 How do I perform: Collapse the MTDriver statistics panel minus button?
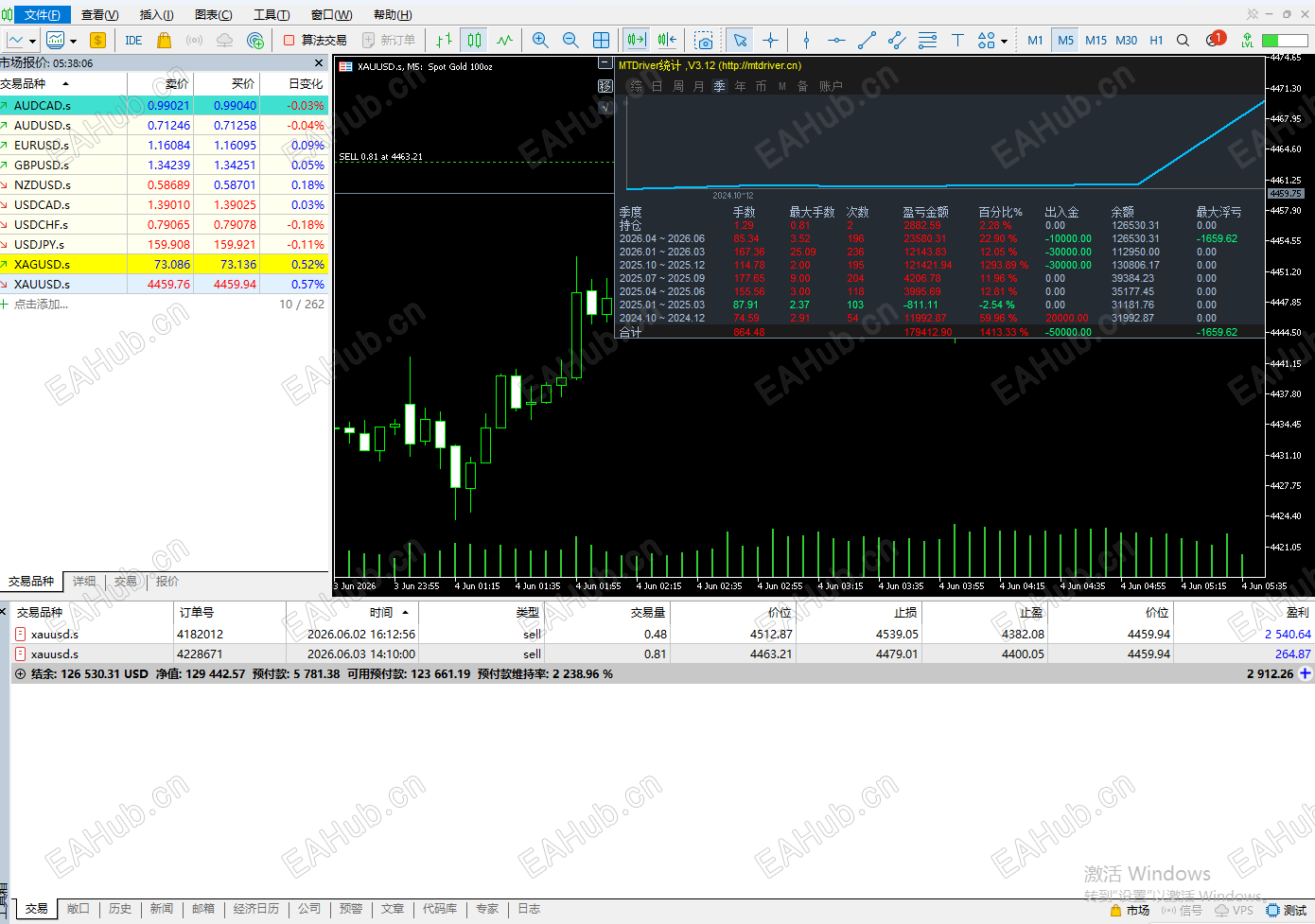[x=605, y=63]
